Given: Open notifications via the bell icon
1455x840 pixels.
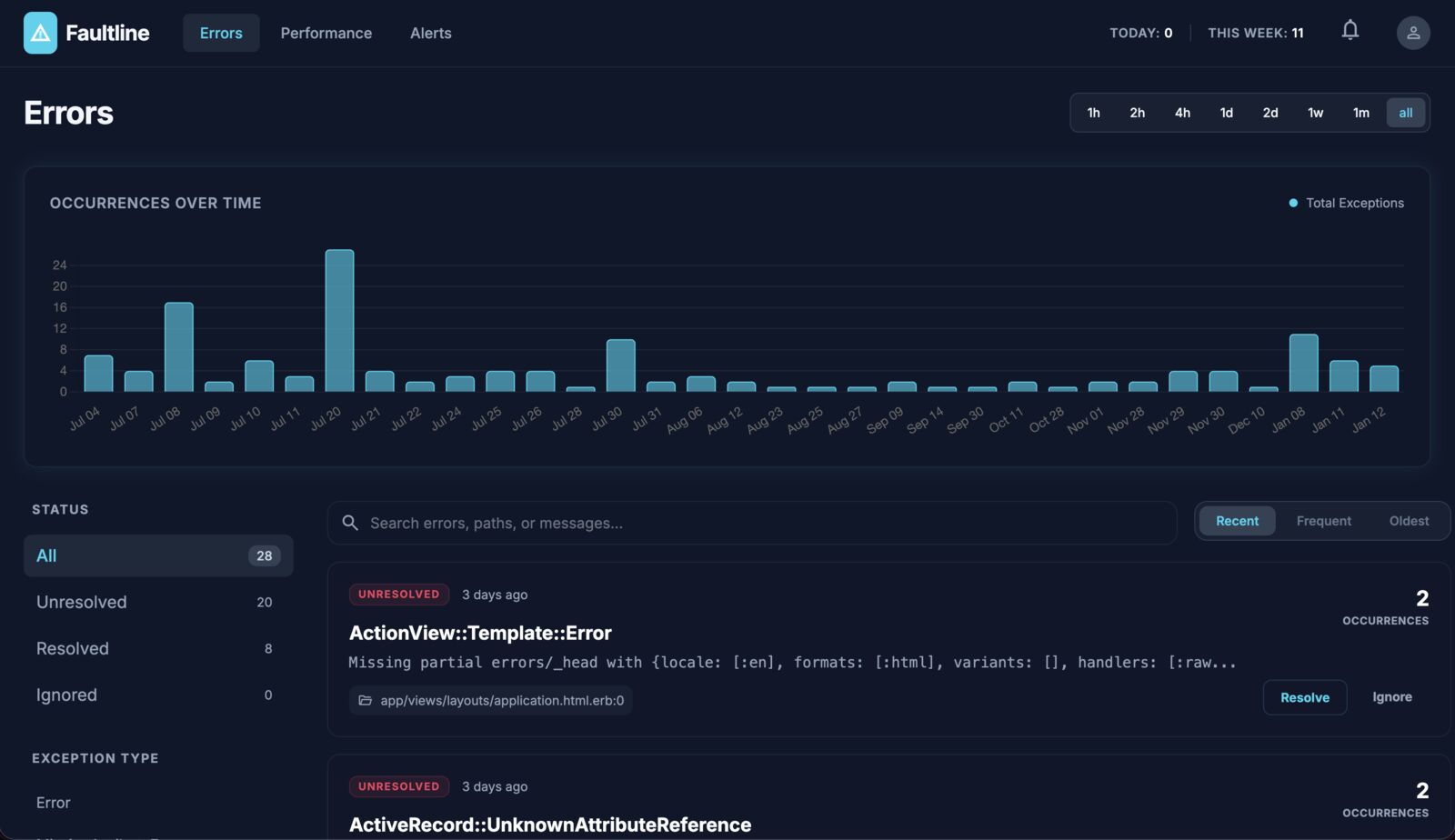Looking at the screenshot, I should [x=1350, y=30].
